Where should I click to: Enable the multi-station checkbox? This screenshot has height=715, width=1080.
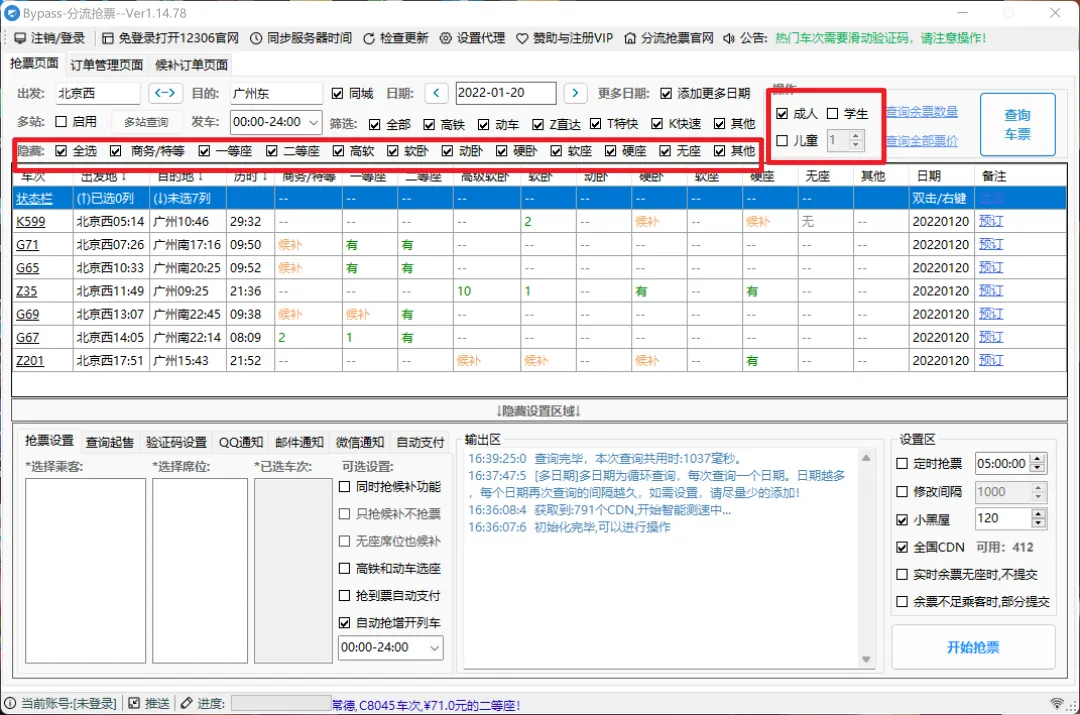point(61,121)
